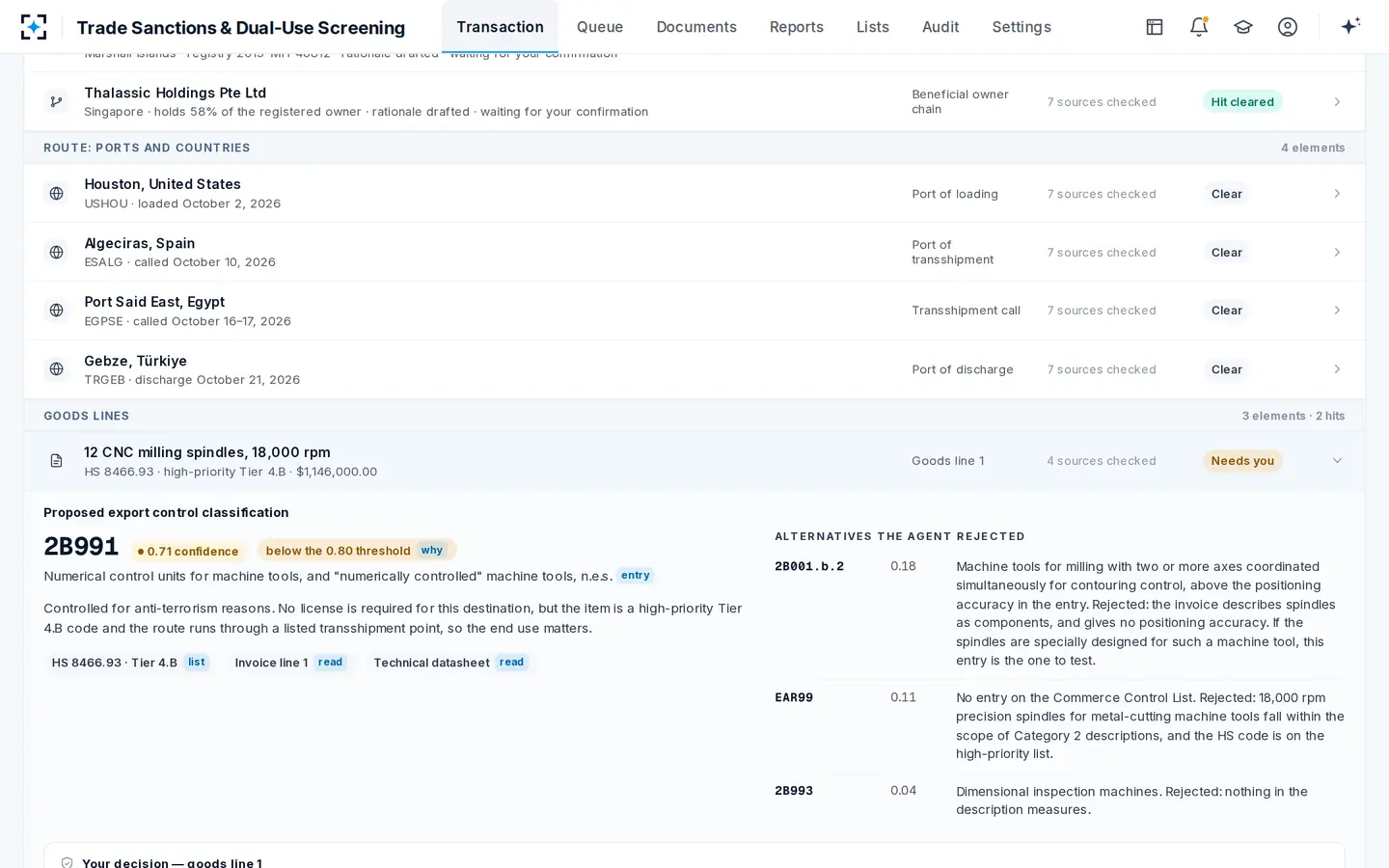Click the globe icon for Algeciras, Spain

(x=57, y=253)
